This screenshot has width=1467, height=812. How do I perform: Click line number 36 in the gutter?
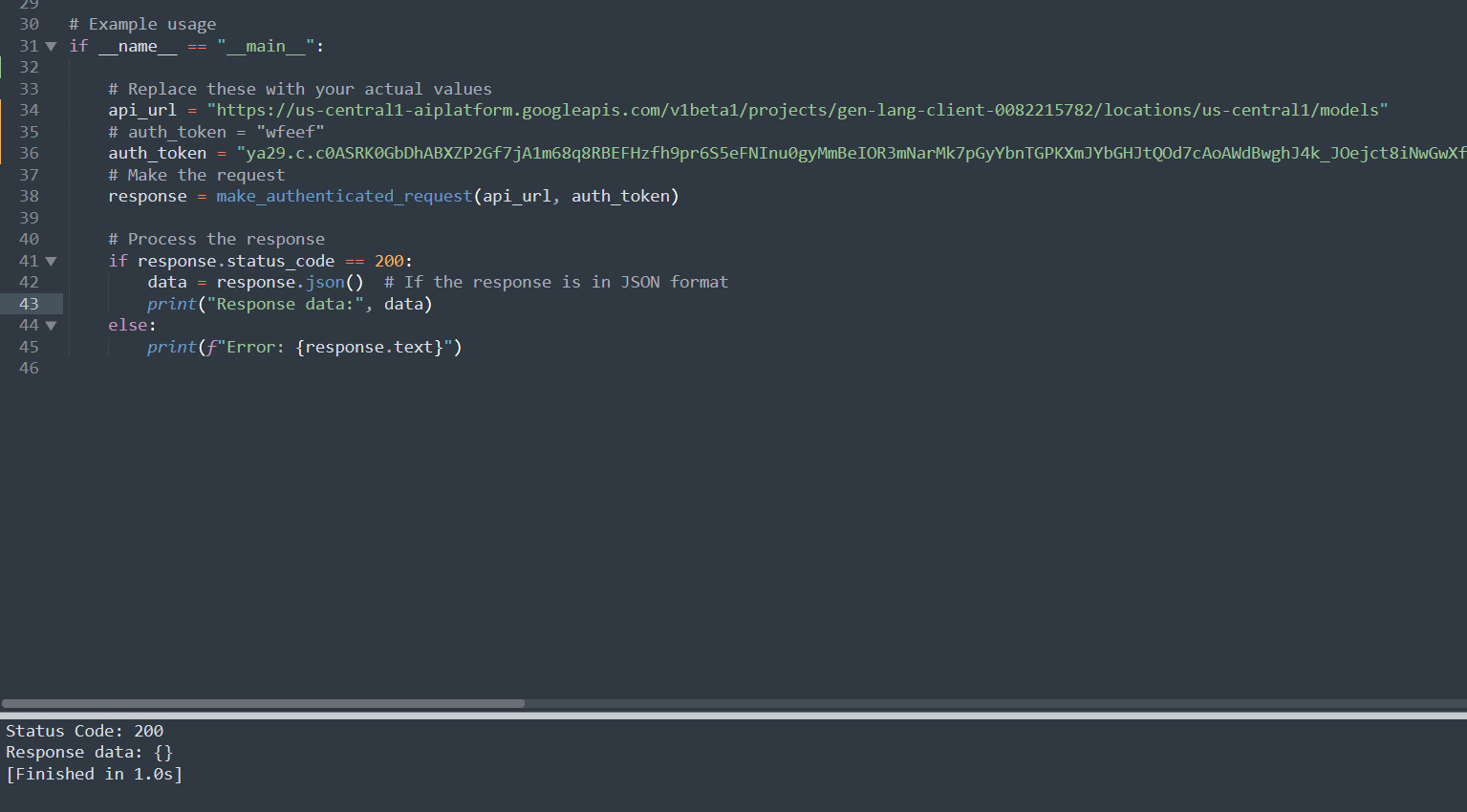(29, 153)
